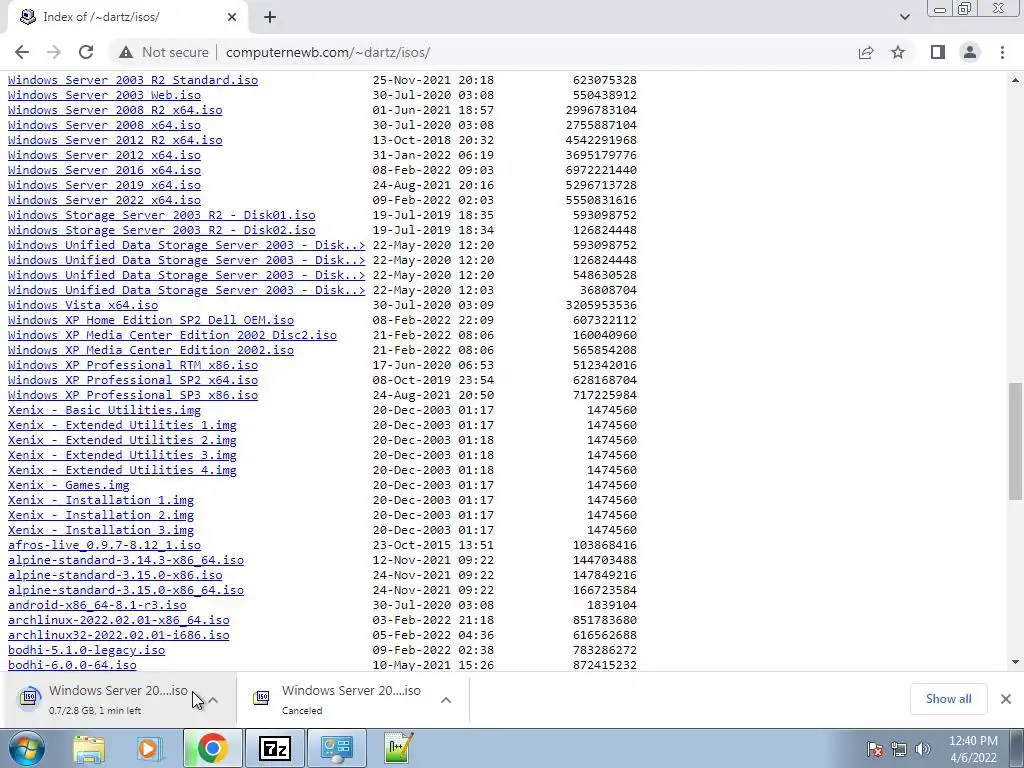This screenshot has height=768, width=1024.
Task: Download archlinux32-2022.02.01-i686.iso
Action: (x=118, y=635)
